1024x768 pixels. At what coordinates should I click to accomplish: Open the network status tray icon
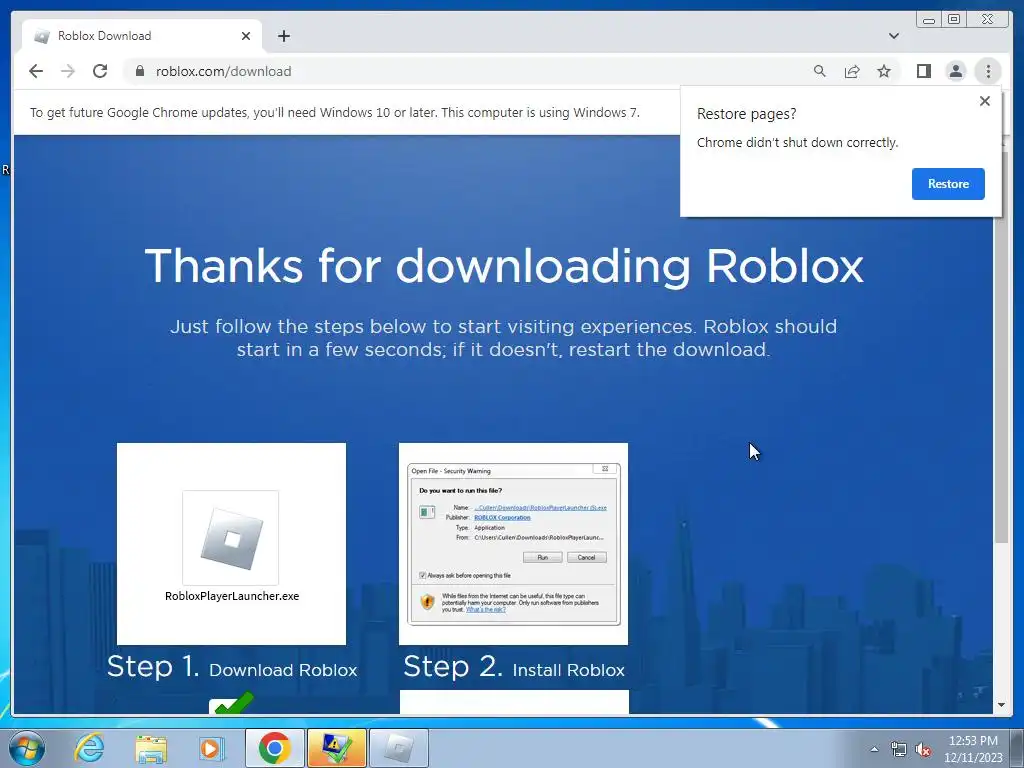pos(899,750)
